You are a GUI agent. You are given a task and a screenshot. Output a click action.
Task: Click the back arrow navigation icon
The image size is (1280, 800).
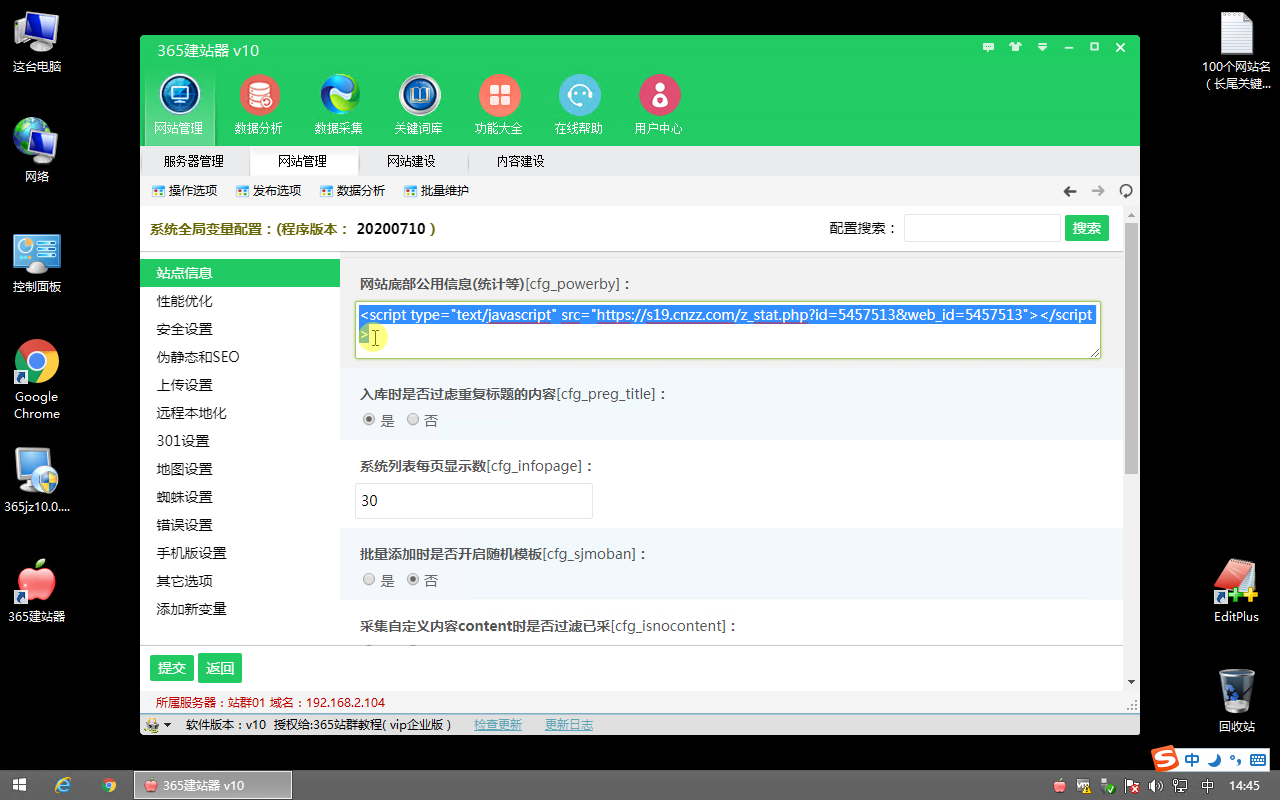click(1070, 191)
